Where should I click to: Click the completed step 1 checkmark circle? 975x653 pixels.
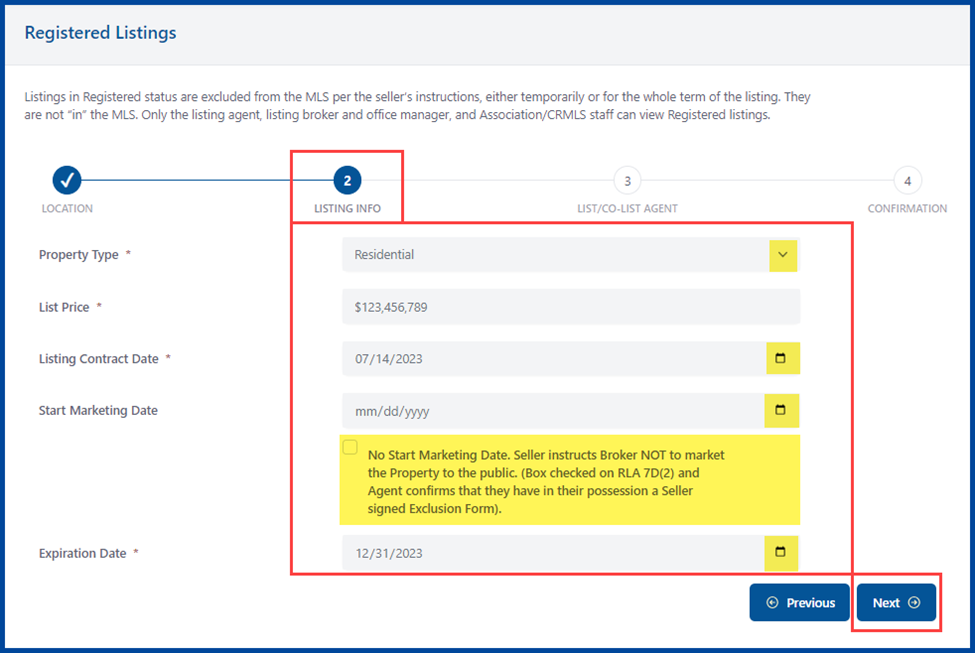click(67, 181)
